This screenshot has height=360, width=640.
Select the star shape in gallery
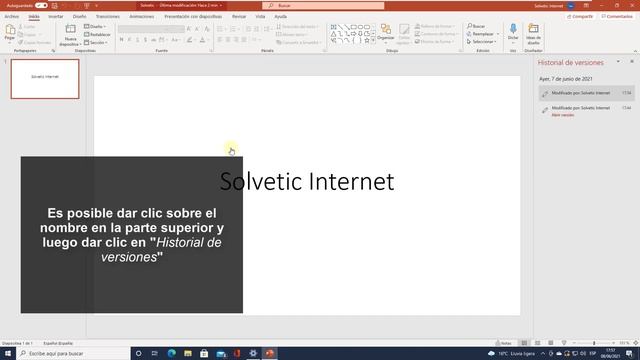pos(367,40)
